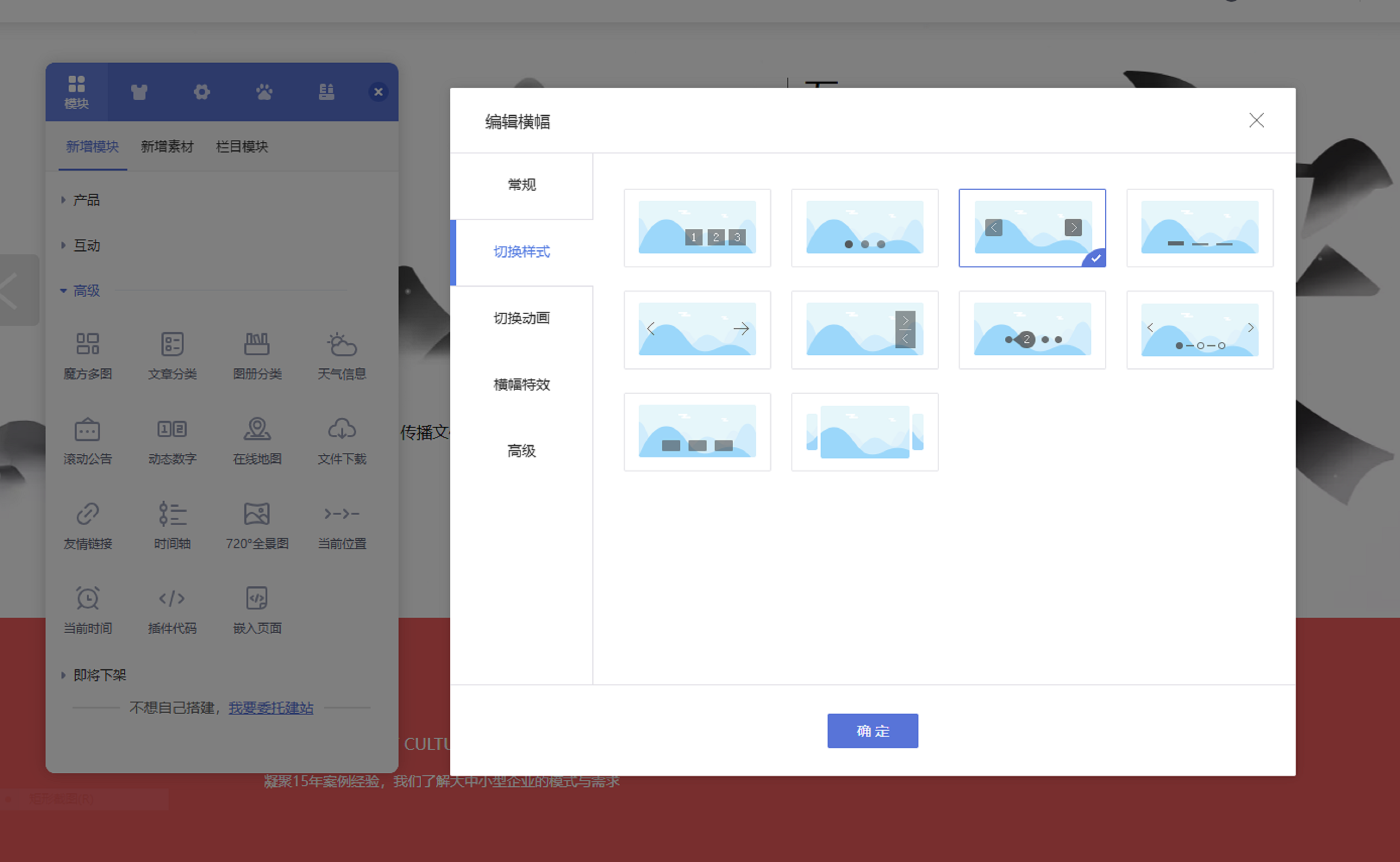1400x862 pixels.
Task: Select the 720°全景图 panorama icon
Action: pyautogui.click(x=257, y=514)
